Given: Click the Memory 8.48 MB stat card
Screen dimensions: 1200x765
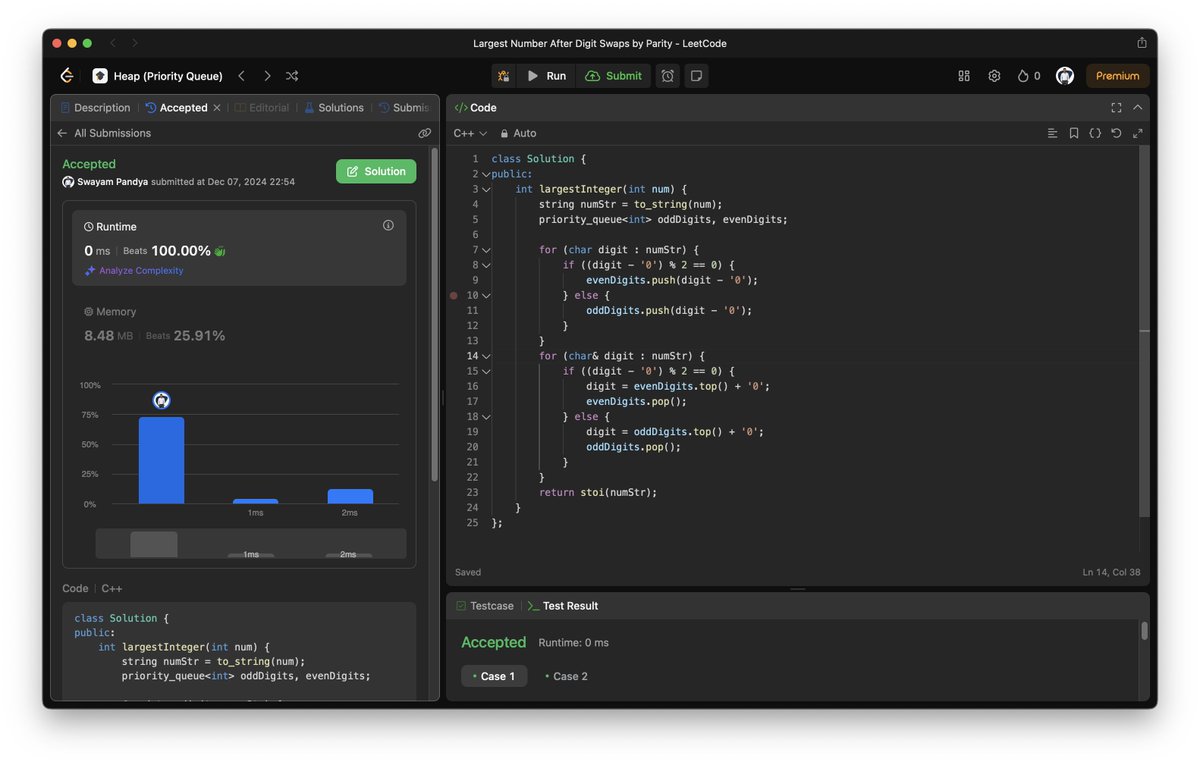Looking at the screenshot, I should [x=238, y=324].
